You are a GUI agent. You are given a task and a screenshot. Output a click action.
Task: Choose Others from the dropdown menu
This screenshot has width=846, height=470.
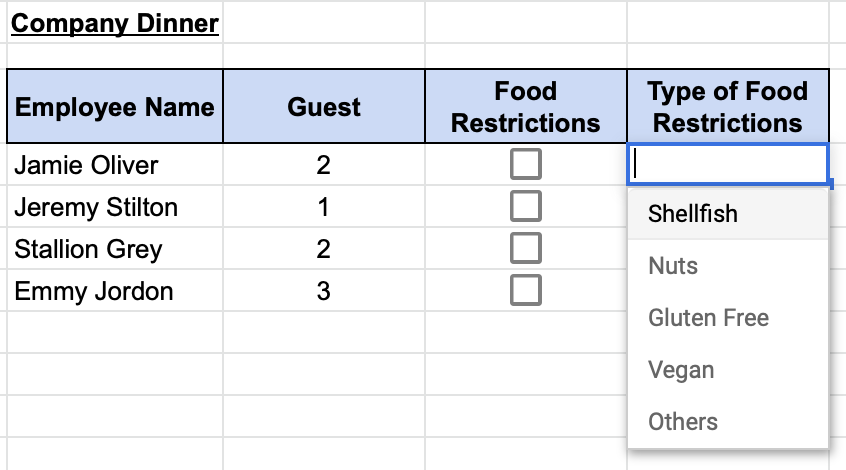(683, 422)
